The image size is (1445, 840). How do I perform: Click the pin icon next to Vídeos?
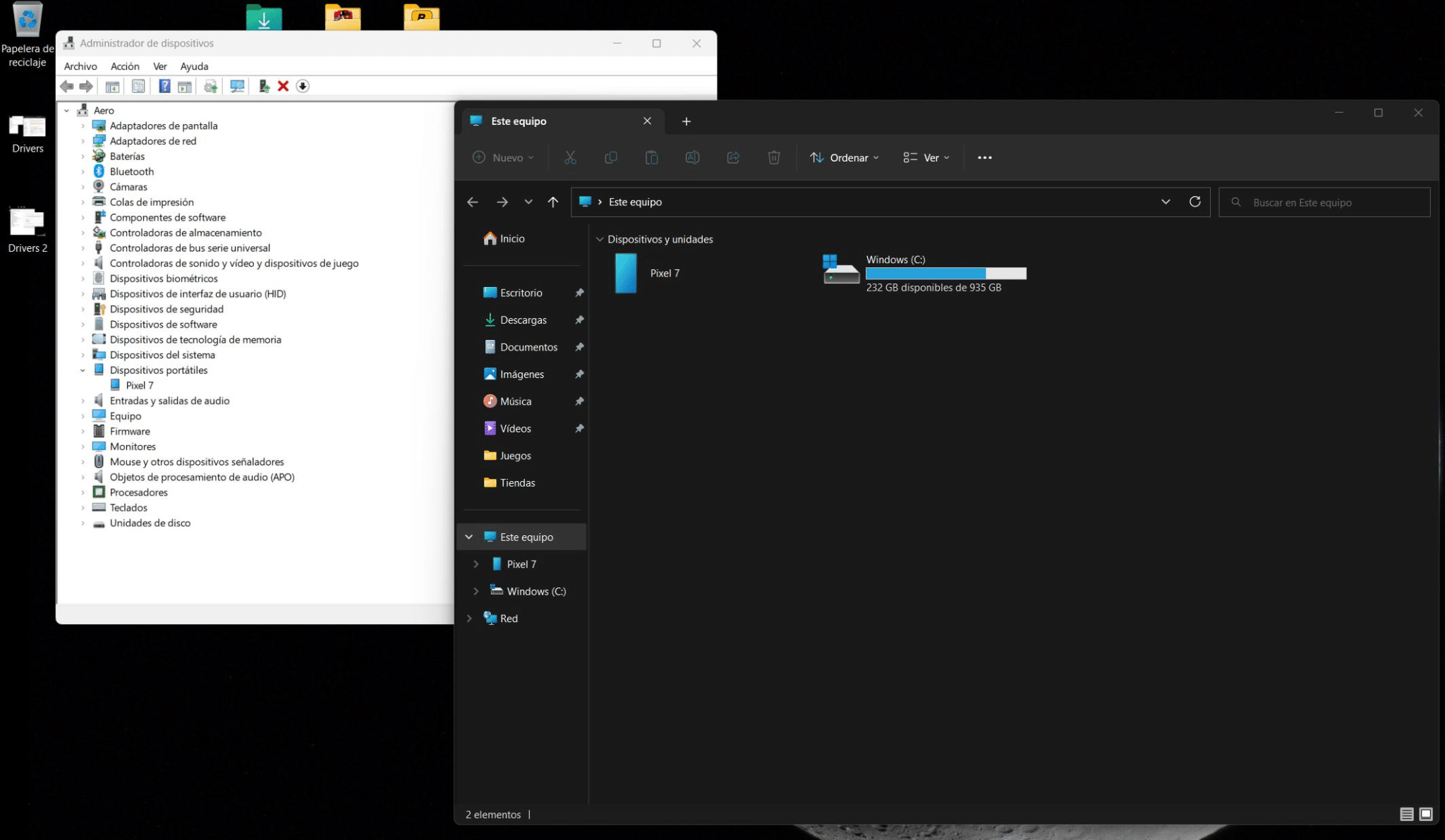pyautogui.click(x=579, y=429)
